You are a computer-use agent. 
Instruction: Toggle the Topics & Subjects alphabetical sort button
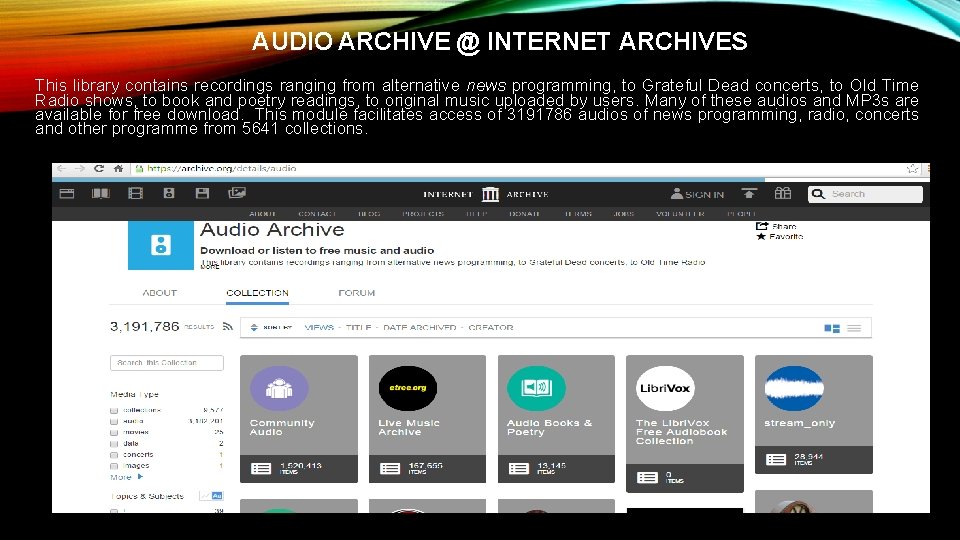217,496
